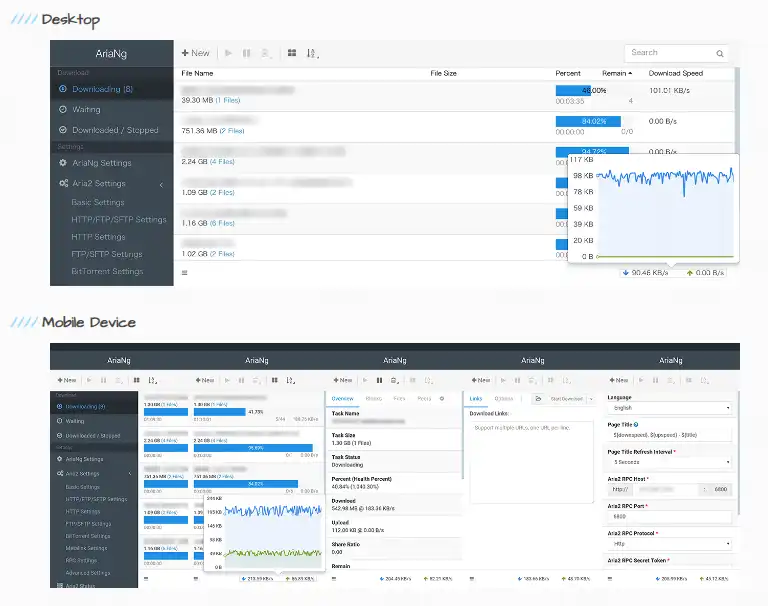Open the dropdown arrow beside Start Download
Screen dimensions: 768x606
tap(591, 399)
